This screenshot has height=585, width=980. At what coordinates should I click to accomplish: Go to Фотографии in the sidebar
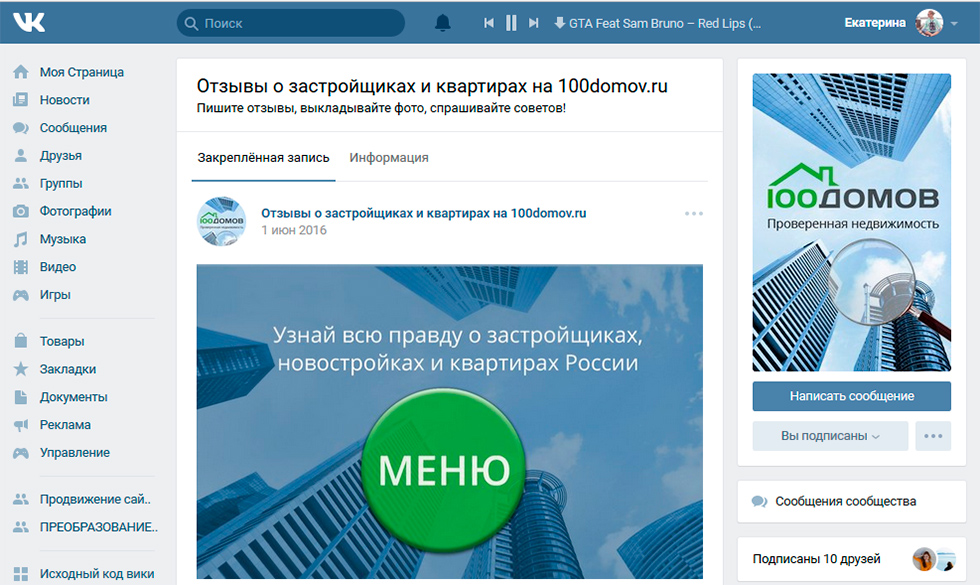point(76,211)
